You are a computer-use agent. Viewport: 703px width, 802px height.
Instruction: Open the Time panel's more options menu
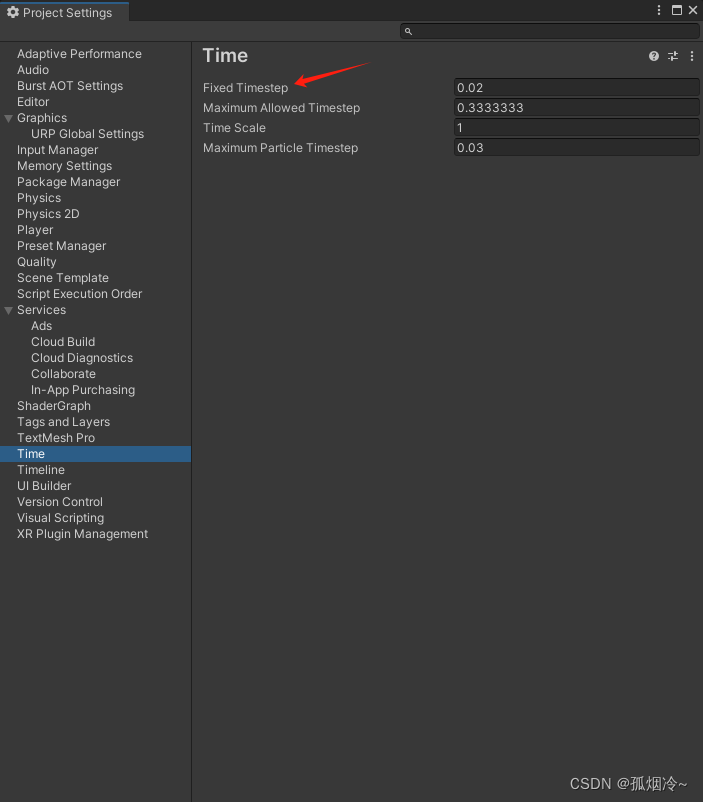(x=691, y=56)
